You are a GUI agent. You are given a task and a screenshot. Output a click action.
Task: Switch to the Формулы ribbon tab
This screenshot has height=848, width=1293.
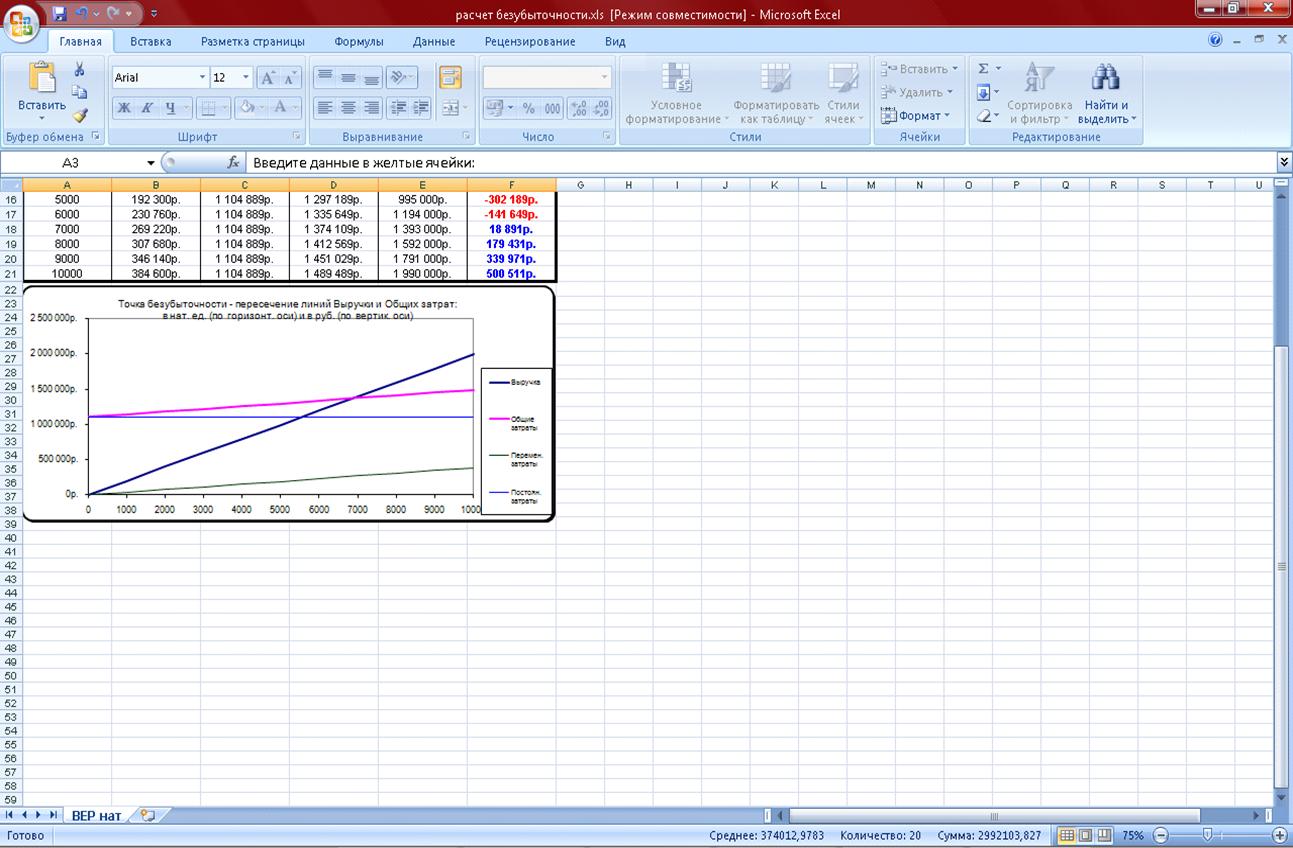pos(359,42)
